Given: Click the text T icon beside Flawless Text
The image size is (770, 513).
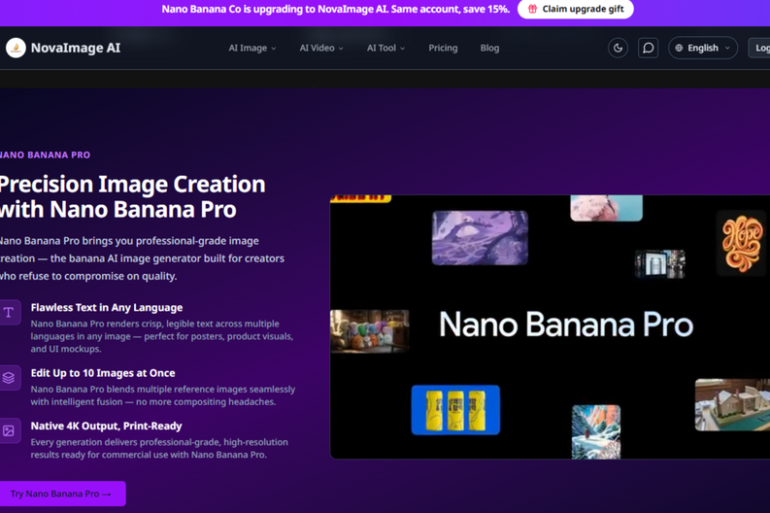Looking at the screenshot, I should coord(8,312).
